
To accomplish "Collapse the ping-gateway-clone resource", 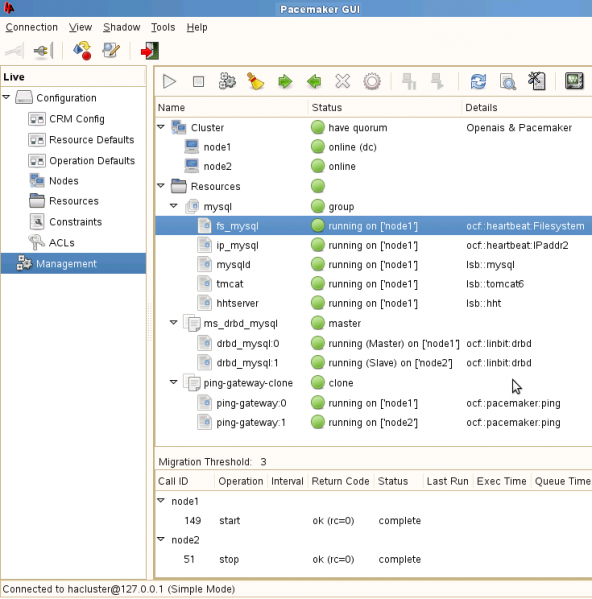I will point(174,382).
